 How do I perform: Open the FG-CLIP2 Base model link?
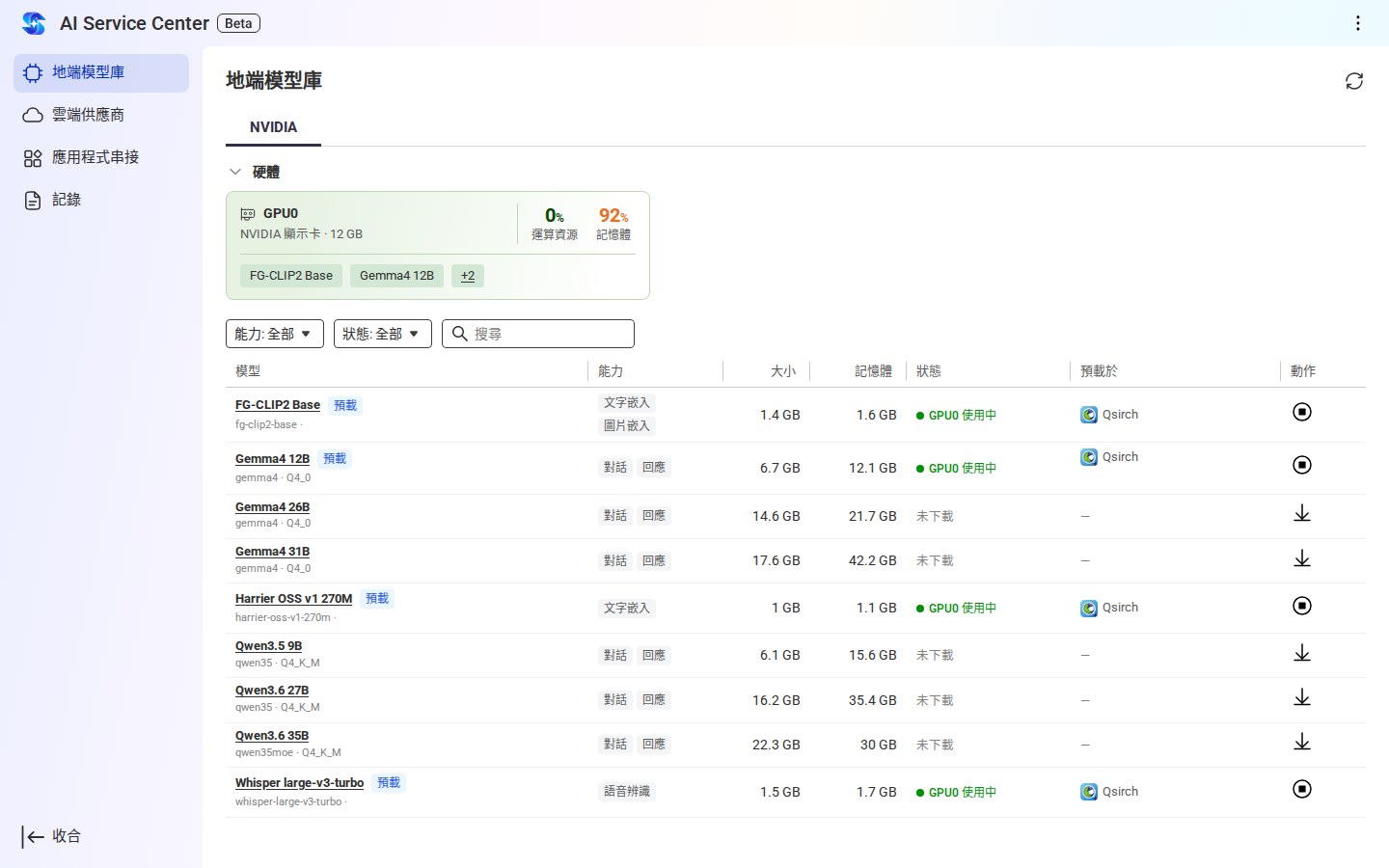[x=278, y=405]
